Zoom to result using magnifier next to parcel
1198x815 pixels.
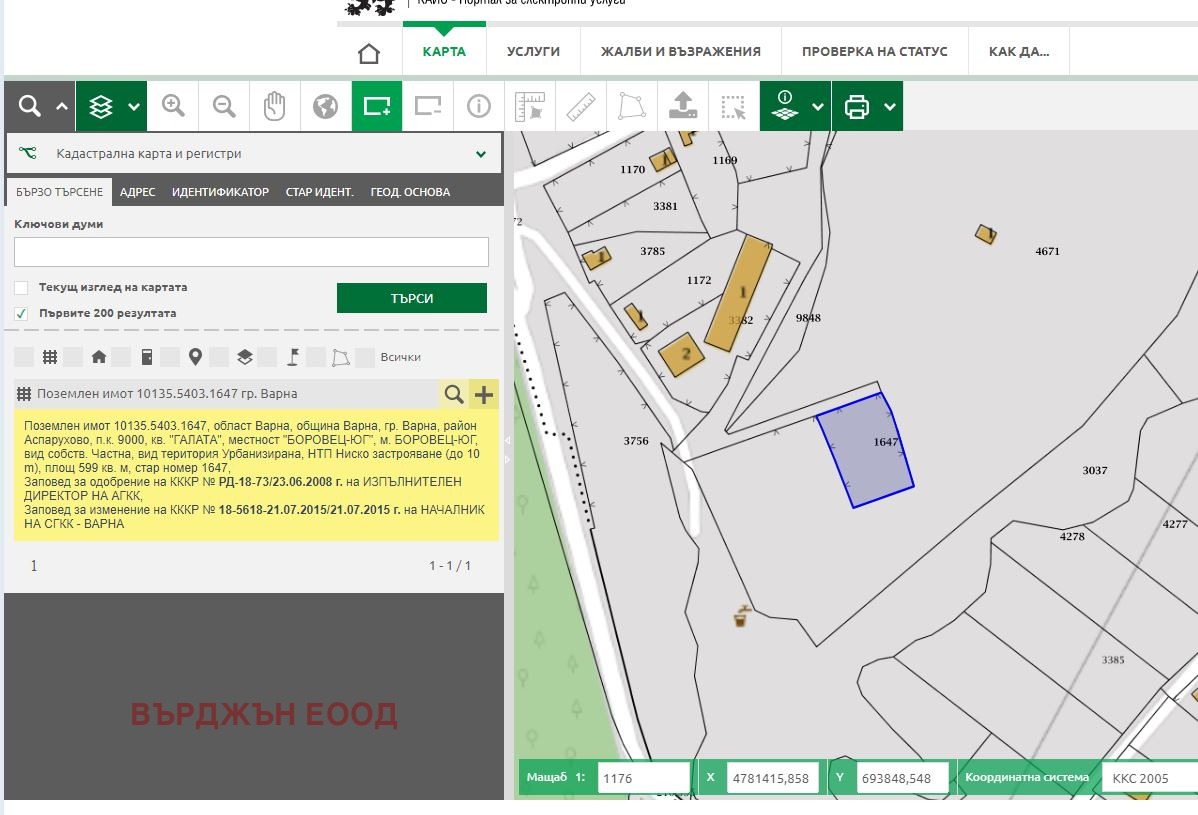pos(454,395)
